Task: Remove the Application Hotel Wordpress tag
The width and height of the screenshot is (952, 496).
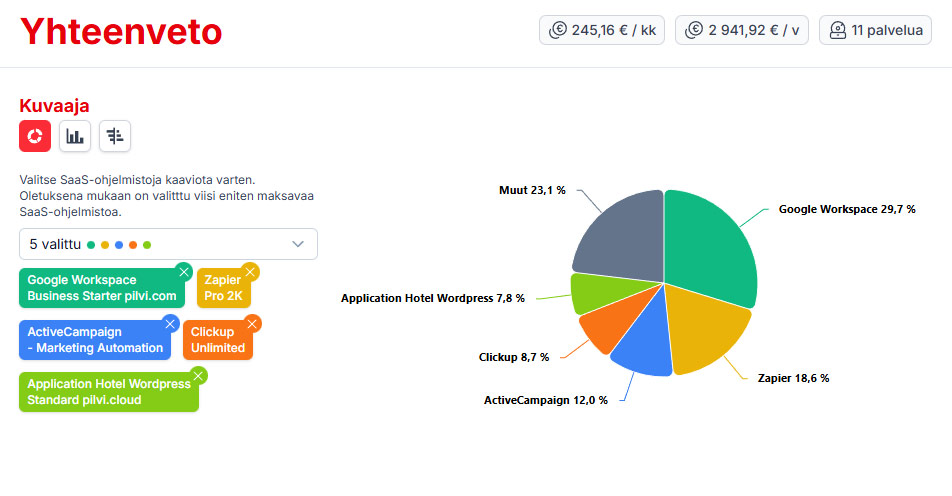Action: (198, 376)
